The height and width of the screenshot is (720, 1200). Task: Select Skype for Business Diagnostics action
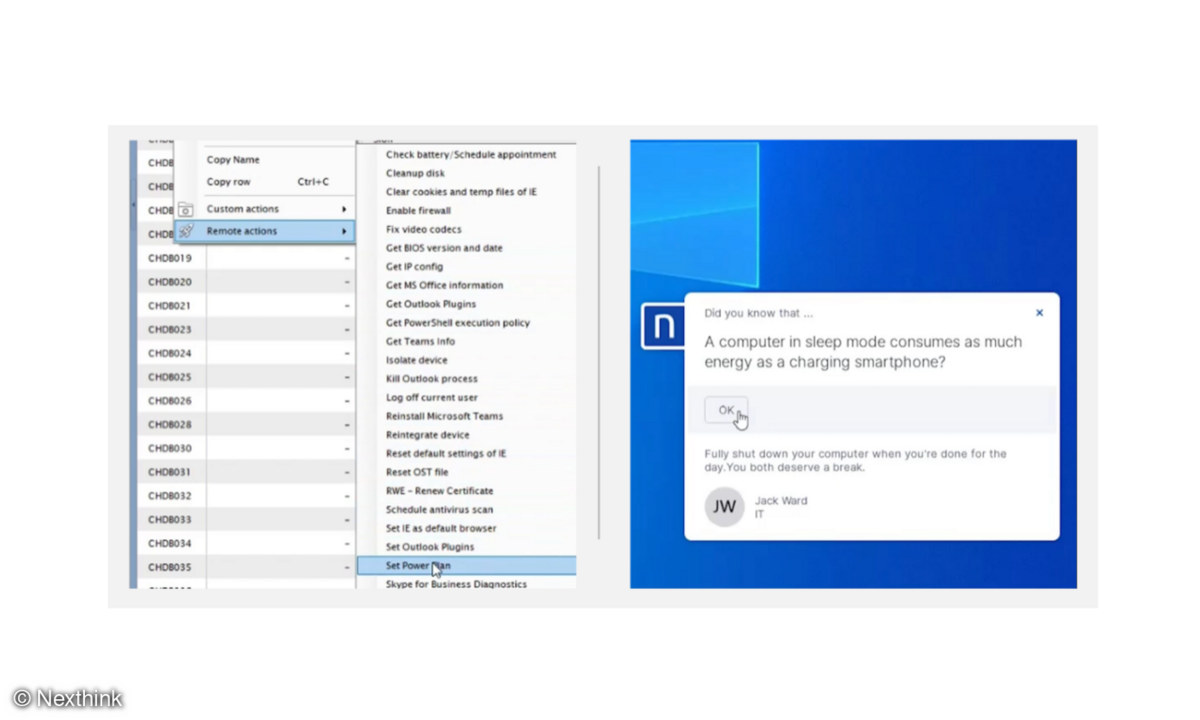coord(456,584)
